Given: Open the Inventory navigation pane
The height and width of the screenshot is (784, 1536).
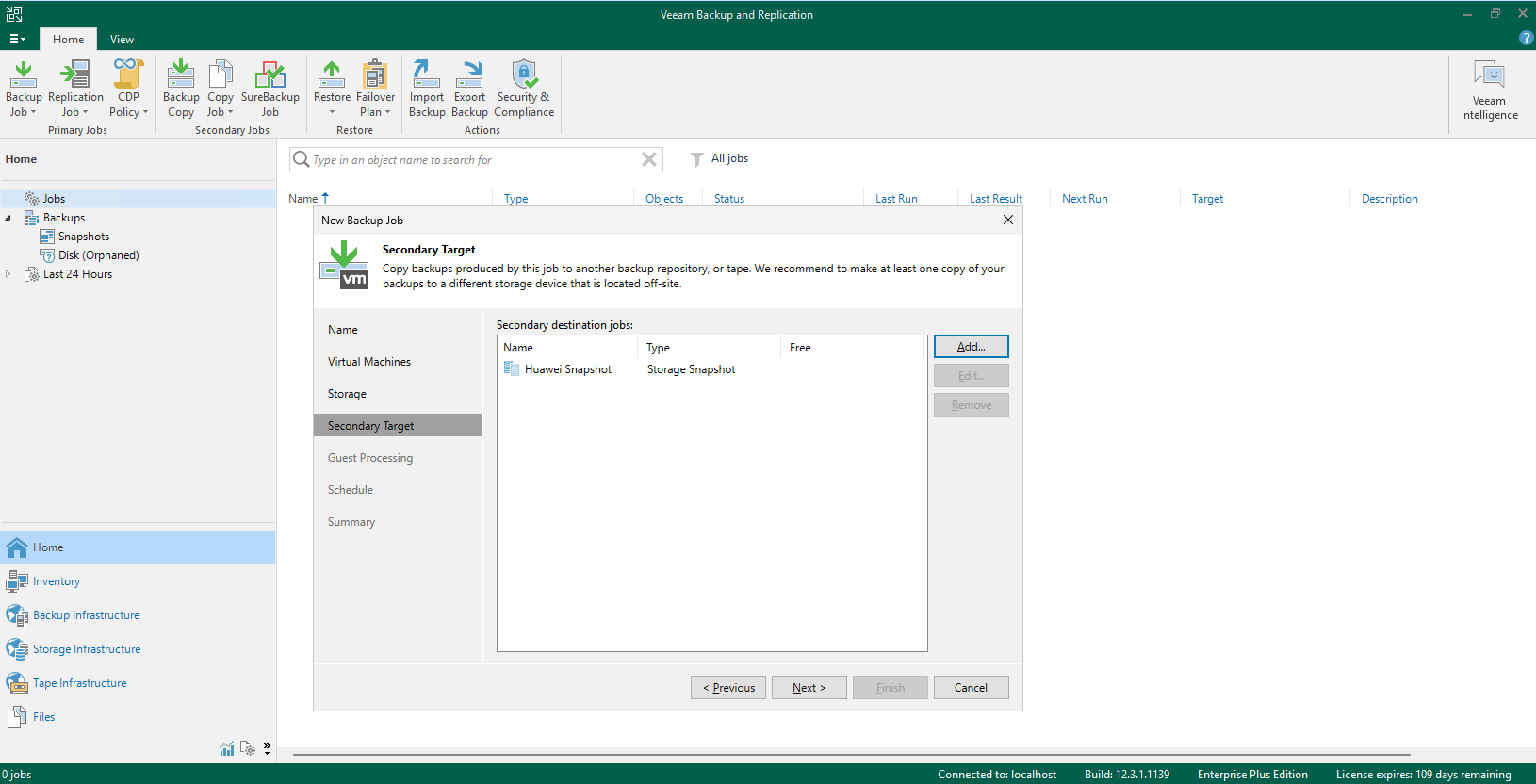Looking at the screenshot, I should tap(139, 581).
